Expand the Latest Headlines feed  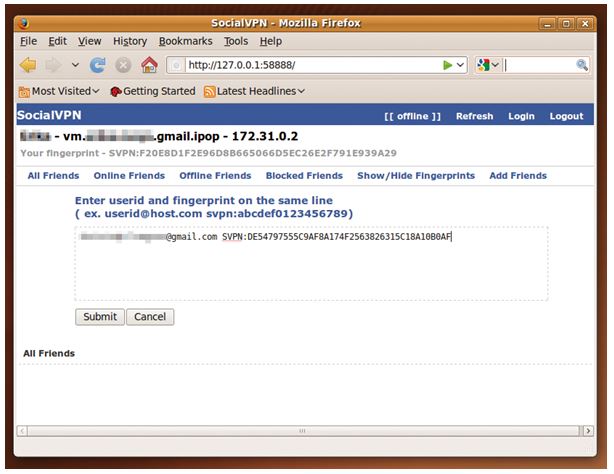255,91
